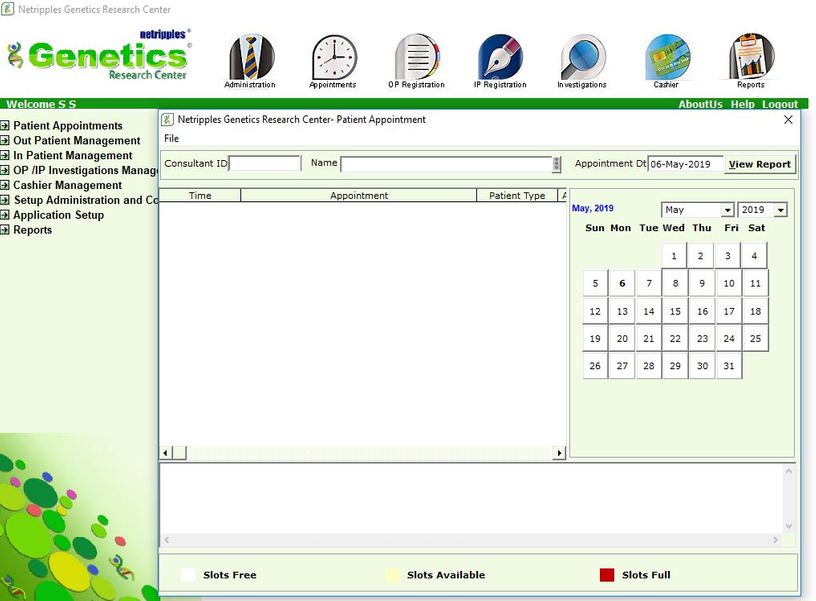816x601 pixels.
Task: Open the Reports clipboard icon
Action: [751, 57]
